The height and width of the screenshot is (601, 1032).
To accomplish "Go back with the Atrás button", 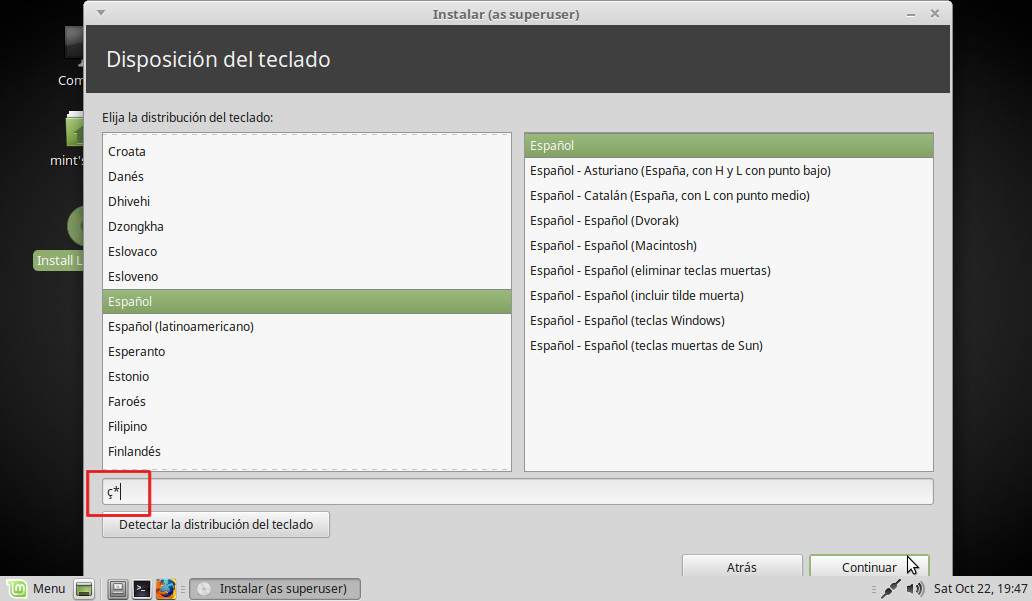I will click(x=741, y=567).
